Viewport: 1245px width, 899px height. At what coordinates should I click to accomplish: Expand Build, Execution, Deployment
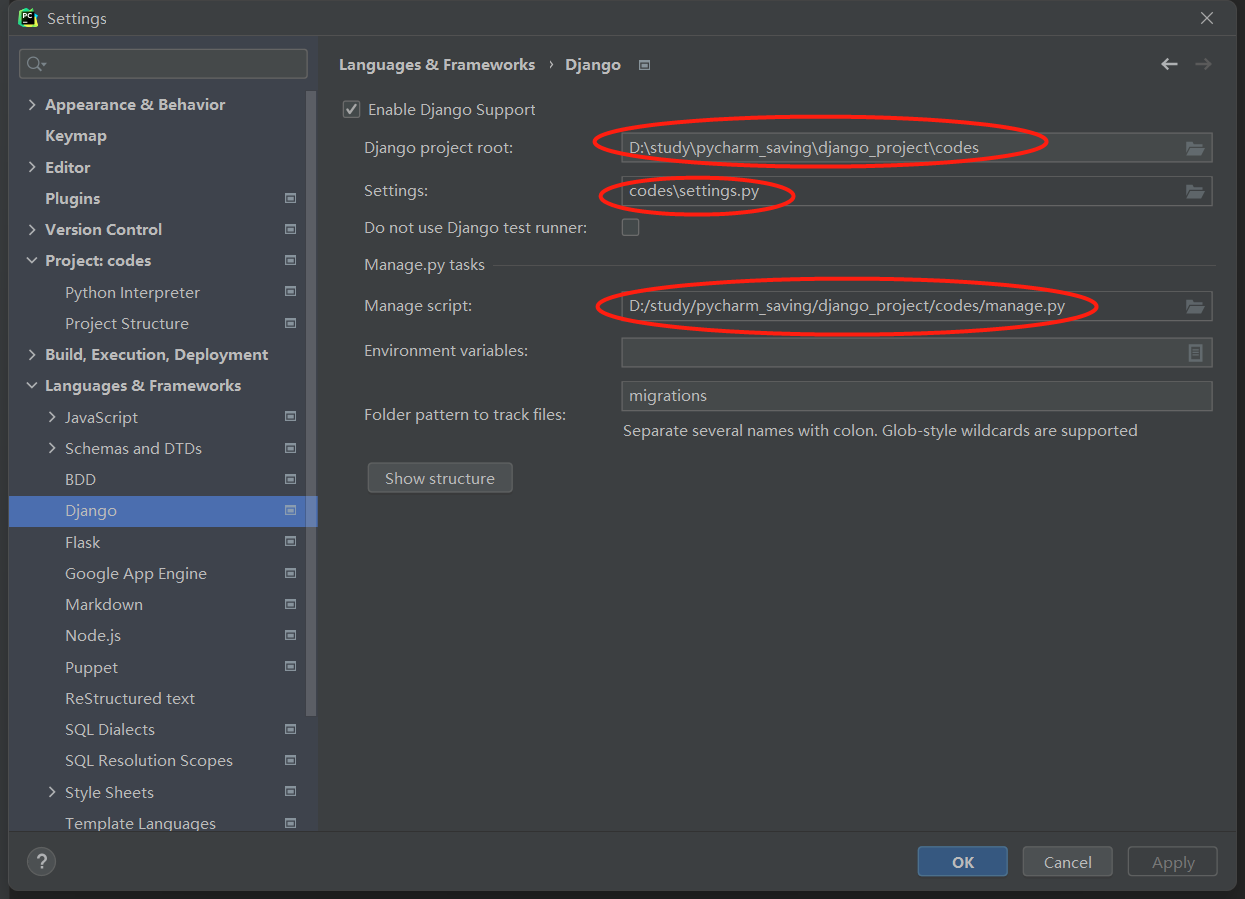pyautogui.click(x=32, y=354)
